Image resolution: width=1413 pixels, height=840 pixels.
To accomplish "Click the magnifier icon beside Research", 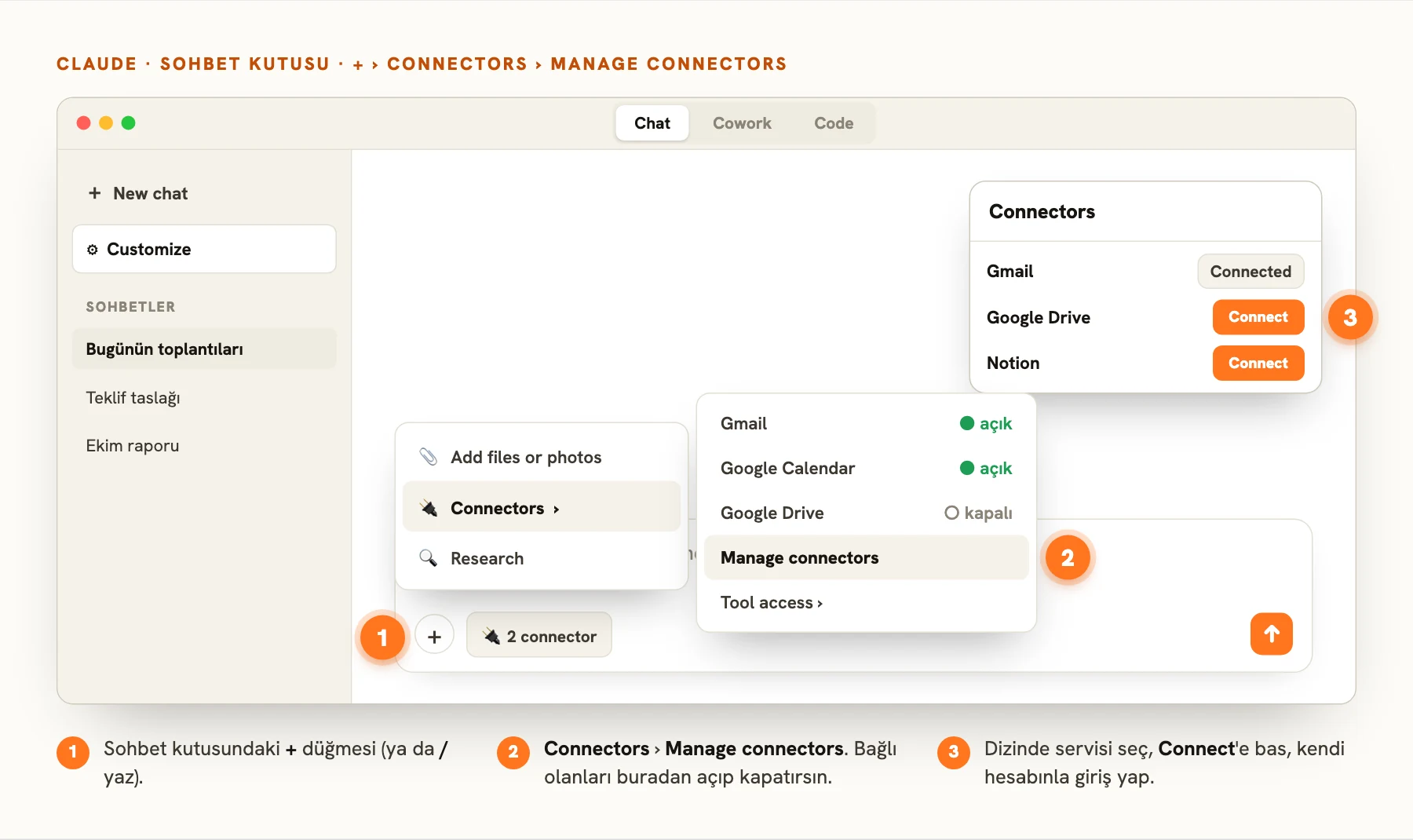I will pyautogui.click(x=428, y=558).
